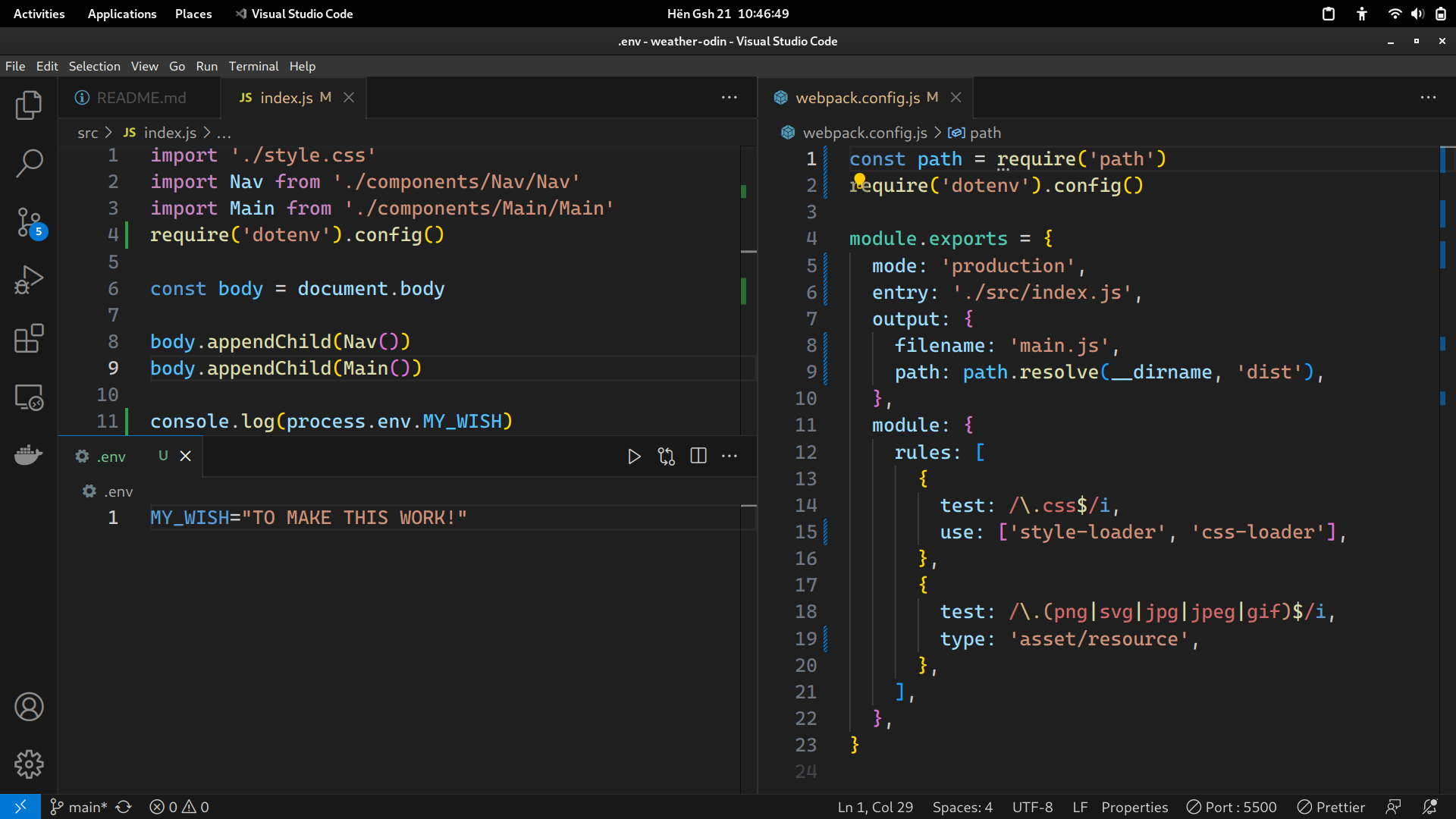
Task: Open Source Control view with 5 changes
Action: (x=30, y=223)
